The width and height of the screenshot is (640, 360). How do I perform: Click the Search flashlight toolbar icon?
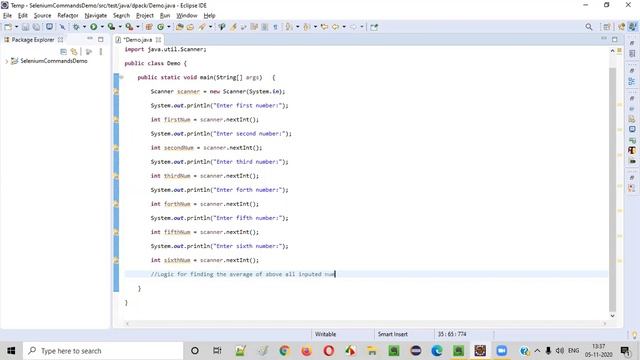tap(202, 27)
